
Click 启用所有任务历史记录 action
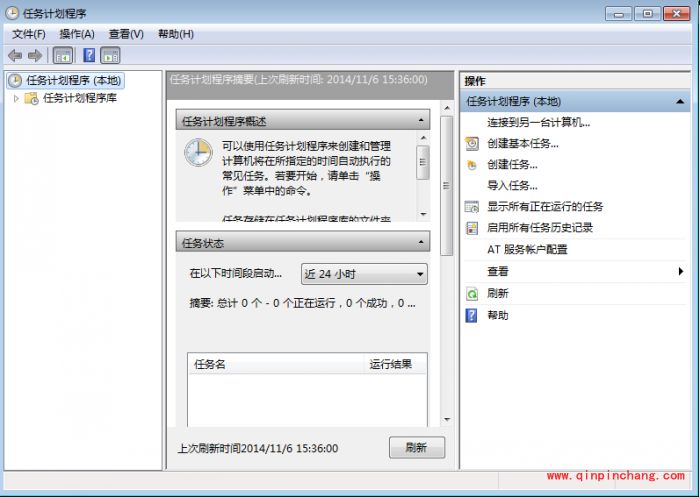[x=540, y=227]
